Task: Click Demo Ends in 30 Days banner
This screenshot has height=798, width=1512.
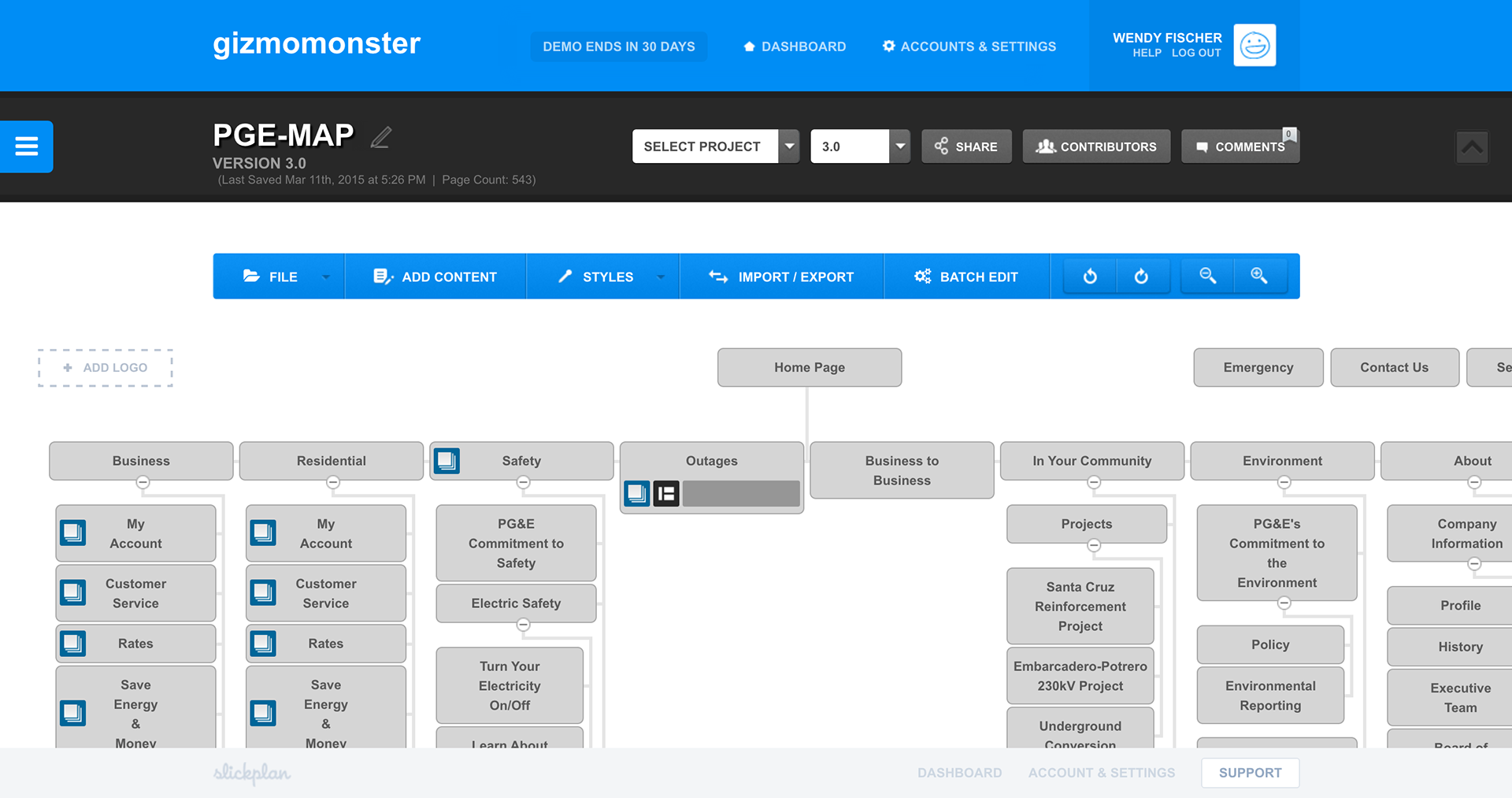Action: pyautogui.click(x=619, y=46)
